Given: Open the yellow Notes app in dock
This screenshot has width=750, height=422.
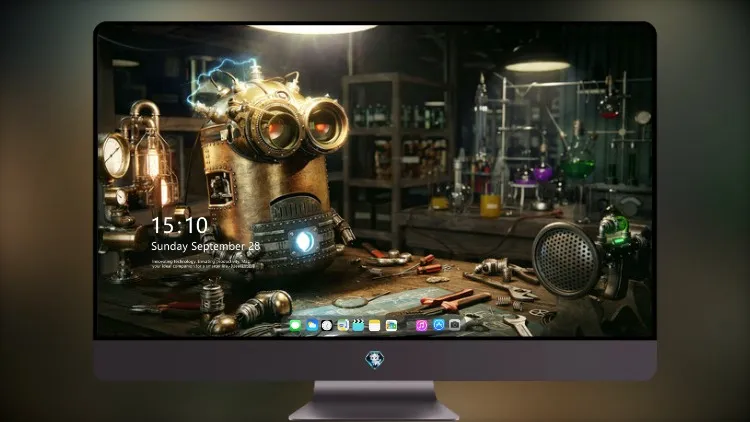Looking at the screenshot, I should (375, 325).
